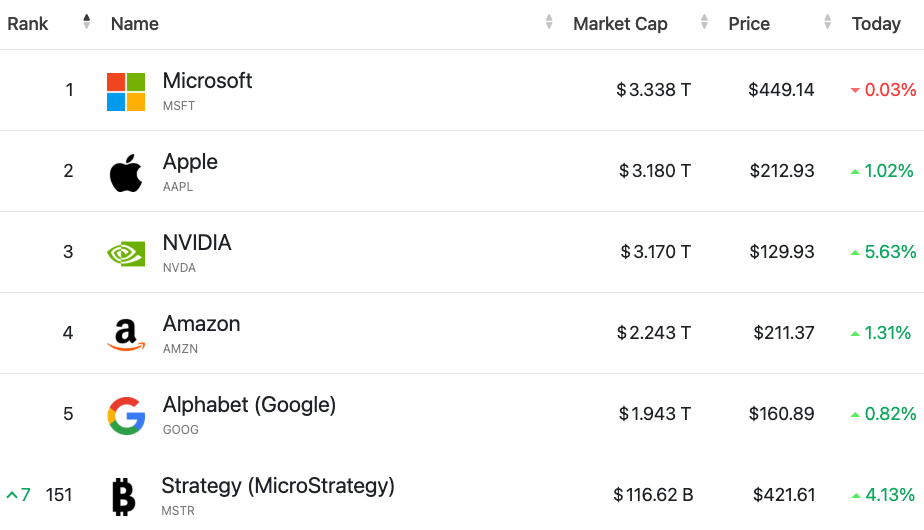The width and height of the screenshot is (924, 530).
Task: Click Microsoft's red down-arrow change indicator
Action: (x=855, y=90)
